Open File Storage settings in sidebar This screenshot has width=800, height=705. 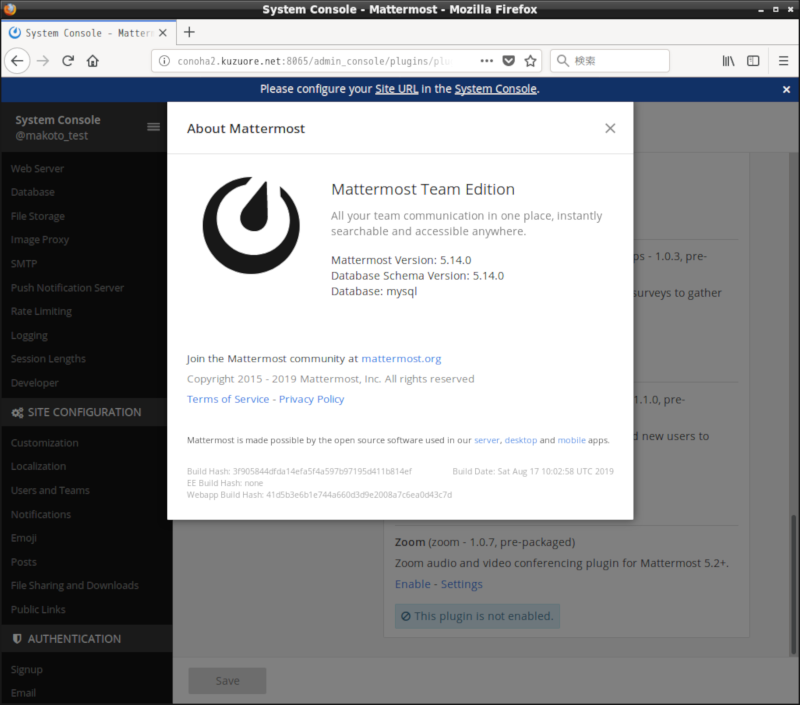(x=38, y=216)
